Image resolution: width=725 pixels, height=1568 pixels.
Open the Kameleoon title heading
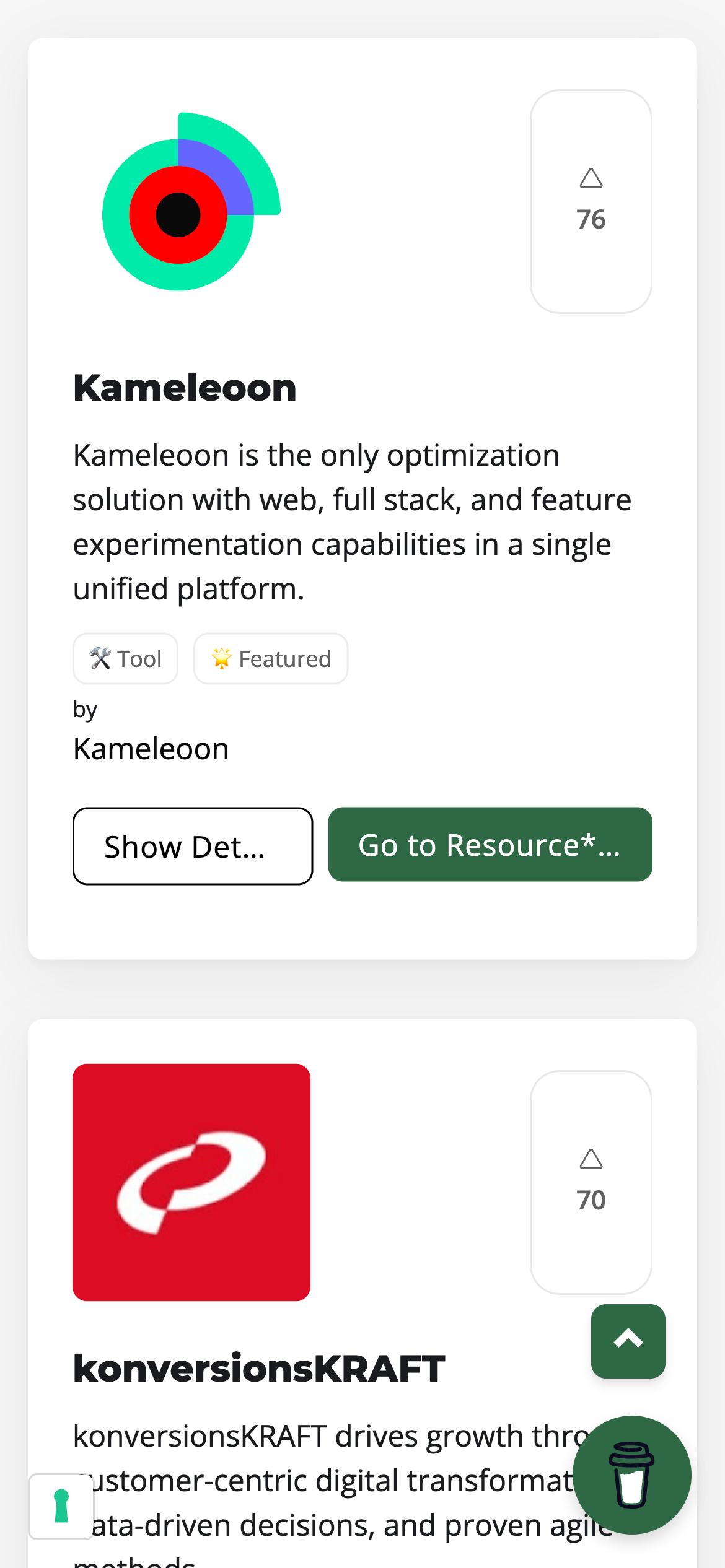(x=185, y=388)
